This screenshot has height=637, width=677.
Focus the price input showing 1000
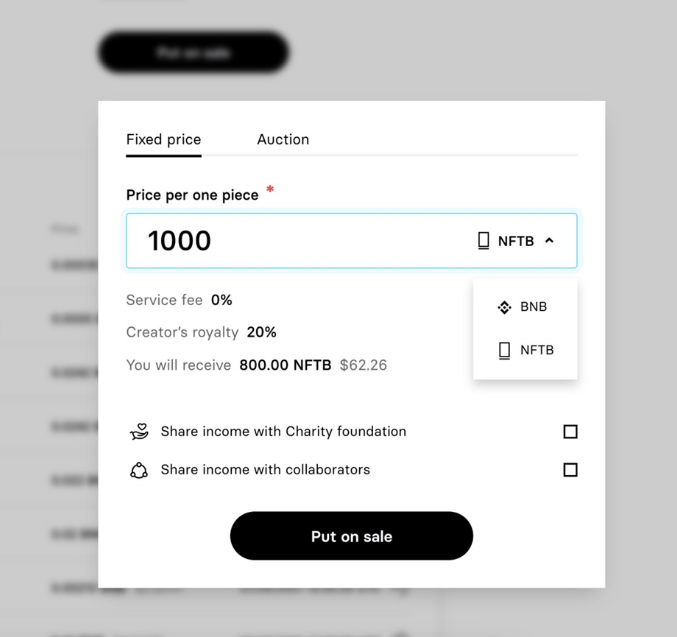coord(300,241)
